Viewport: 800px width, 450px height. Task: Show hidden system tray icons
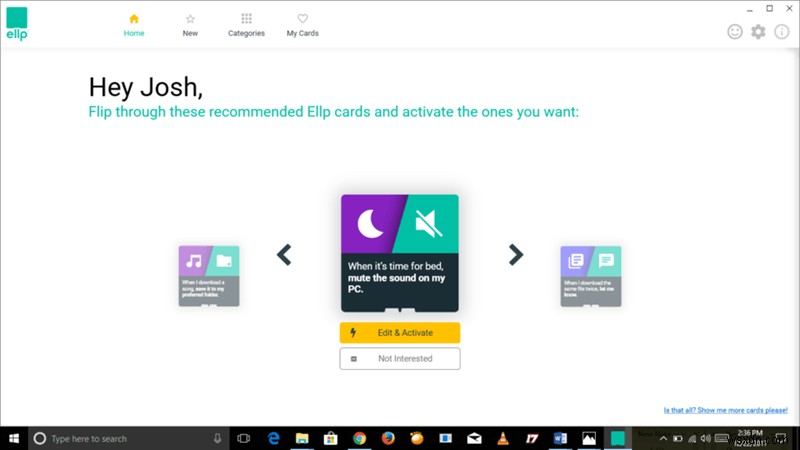[x=663, y=438]
